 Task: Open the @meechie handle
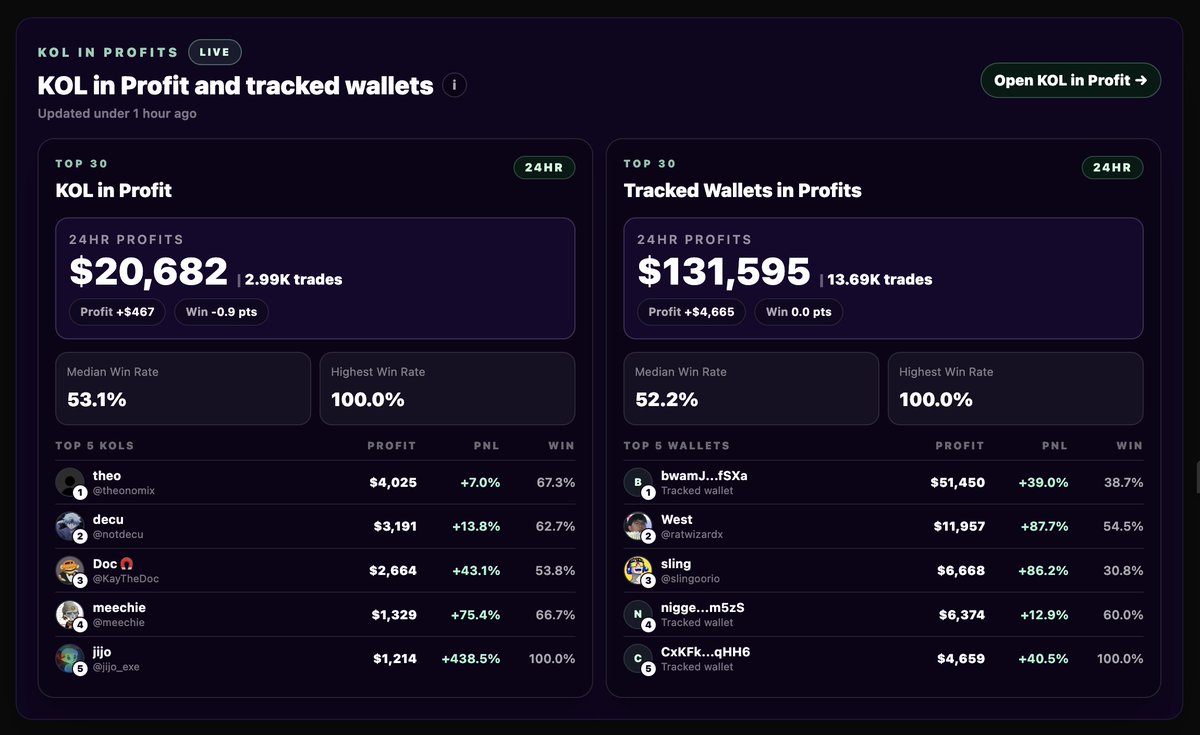[x=119, y=623]
